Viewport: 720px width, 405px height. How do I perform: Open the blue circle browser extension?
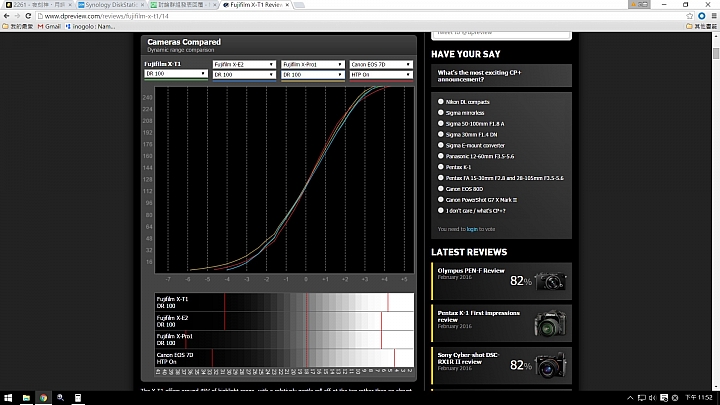click(x=702, y=16)
